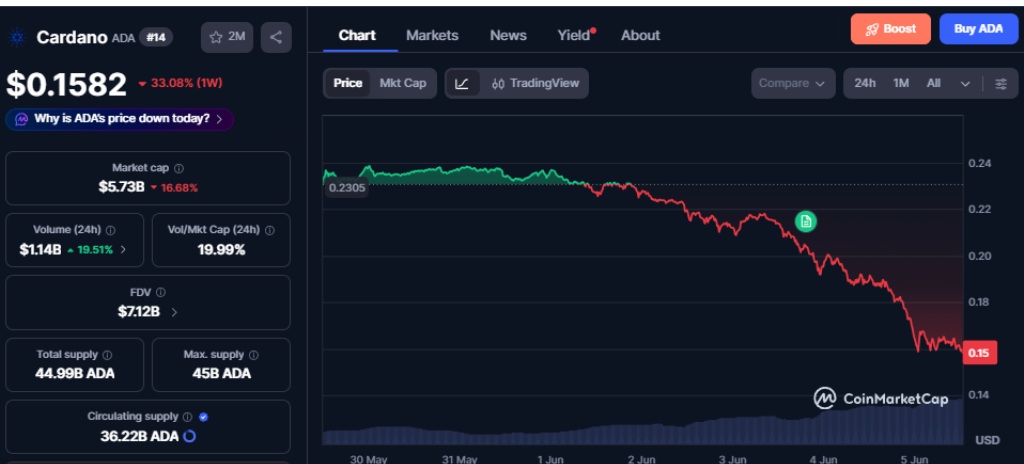Viewport: 1024px width, 464px height.
Task: Switch chart to Price view
Action: point(347,83)
